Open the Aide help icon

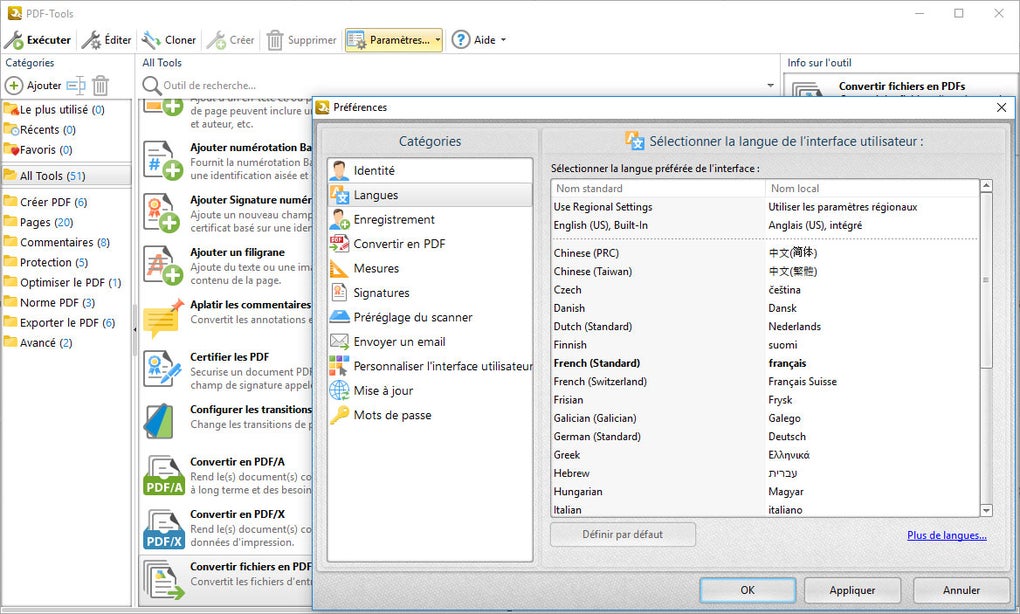461,40
